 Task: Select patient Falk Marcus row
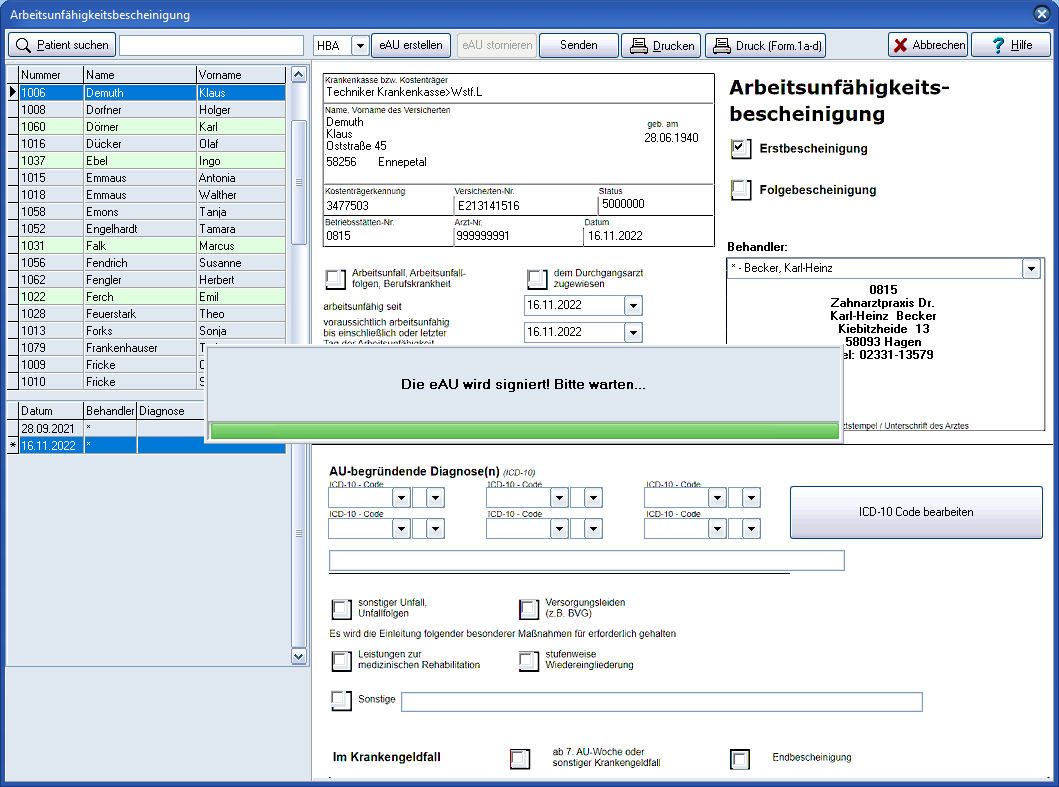pos(152,246)
